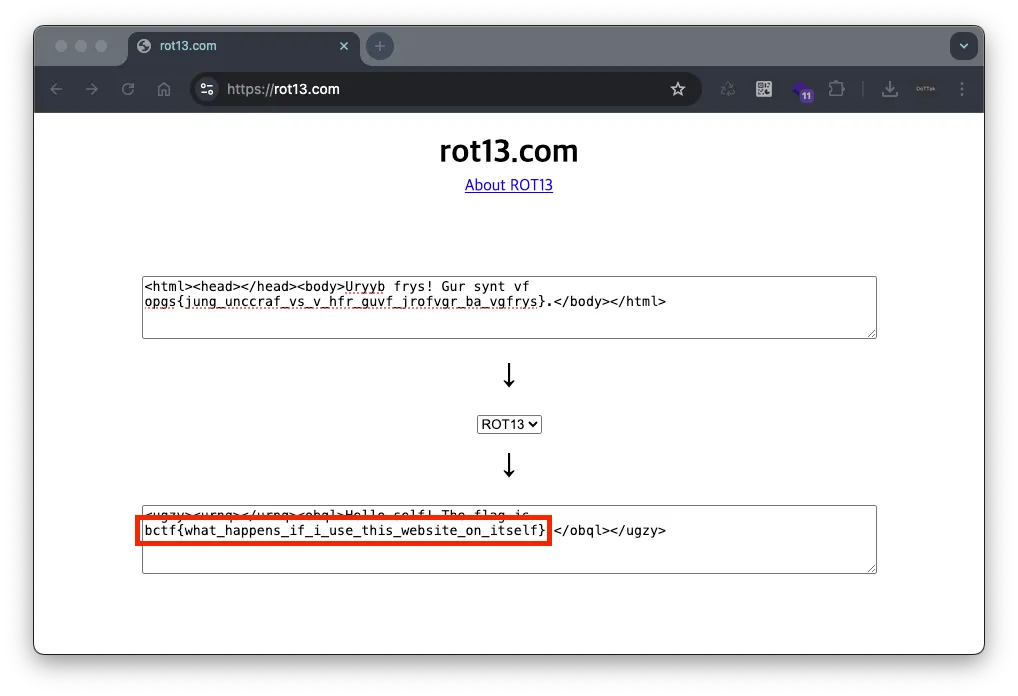This screenshot has height=696, width=1018.
Task: Click the rot13.com page heading
Action: (508, 151)
